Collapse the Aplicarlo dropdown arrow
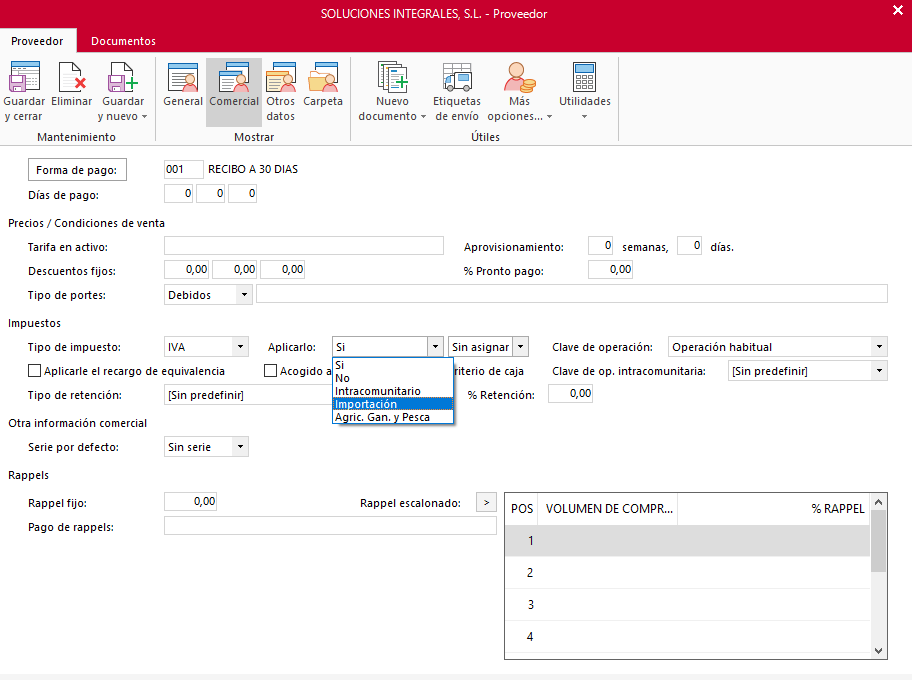 [x=435, y=347]
